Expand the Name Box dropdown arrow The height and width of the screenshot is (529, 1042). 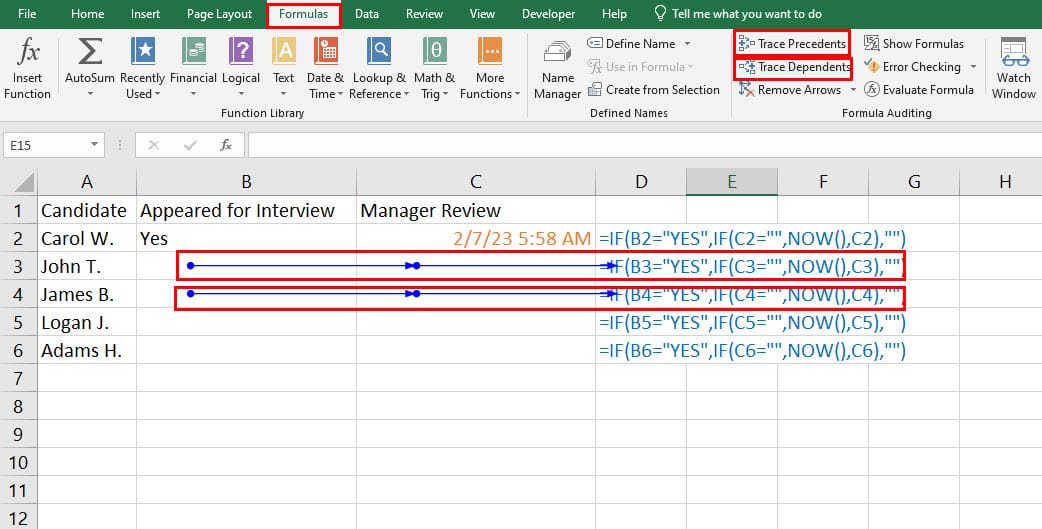(x=94, y=145)
